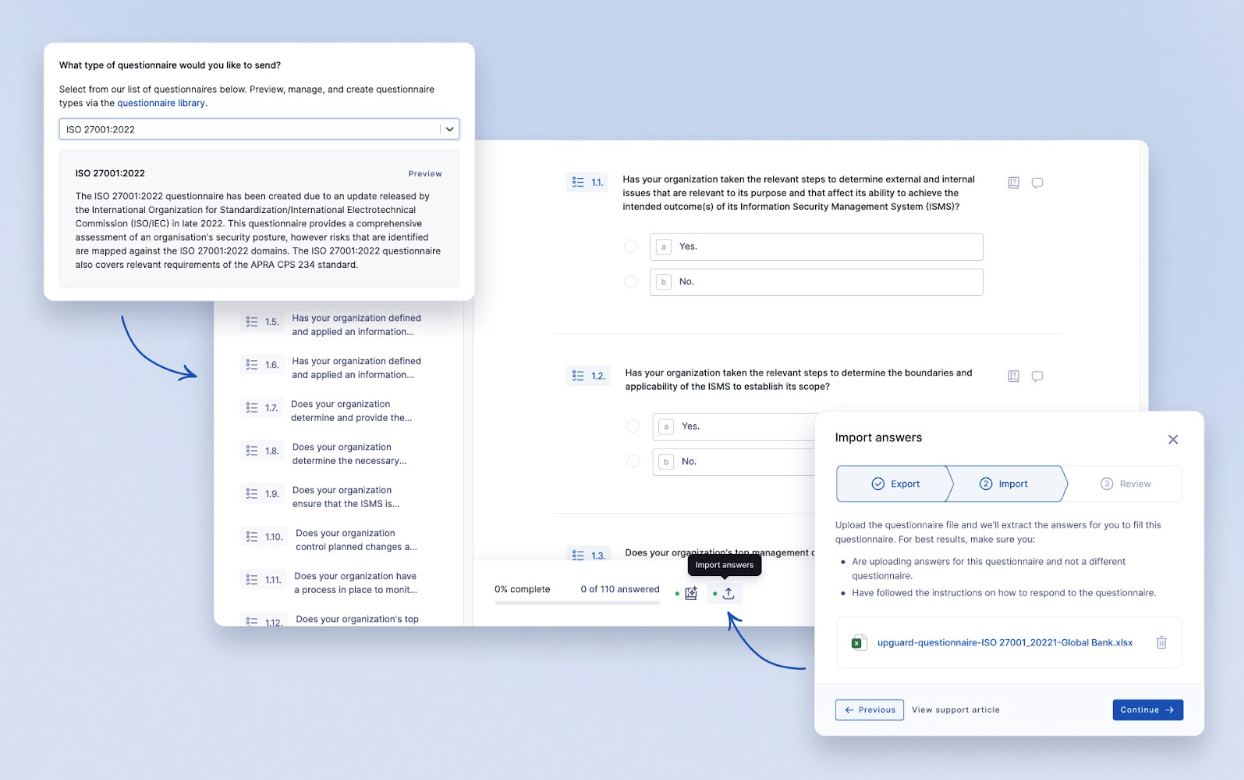Screen dimensions: 1244x780
Task: Open comment bubble icon for question 1.1
Action: (1037, 183)
